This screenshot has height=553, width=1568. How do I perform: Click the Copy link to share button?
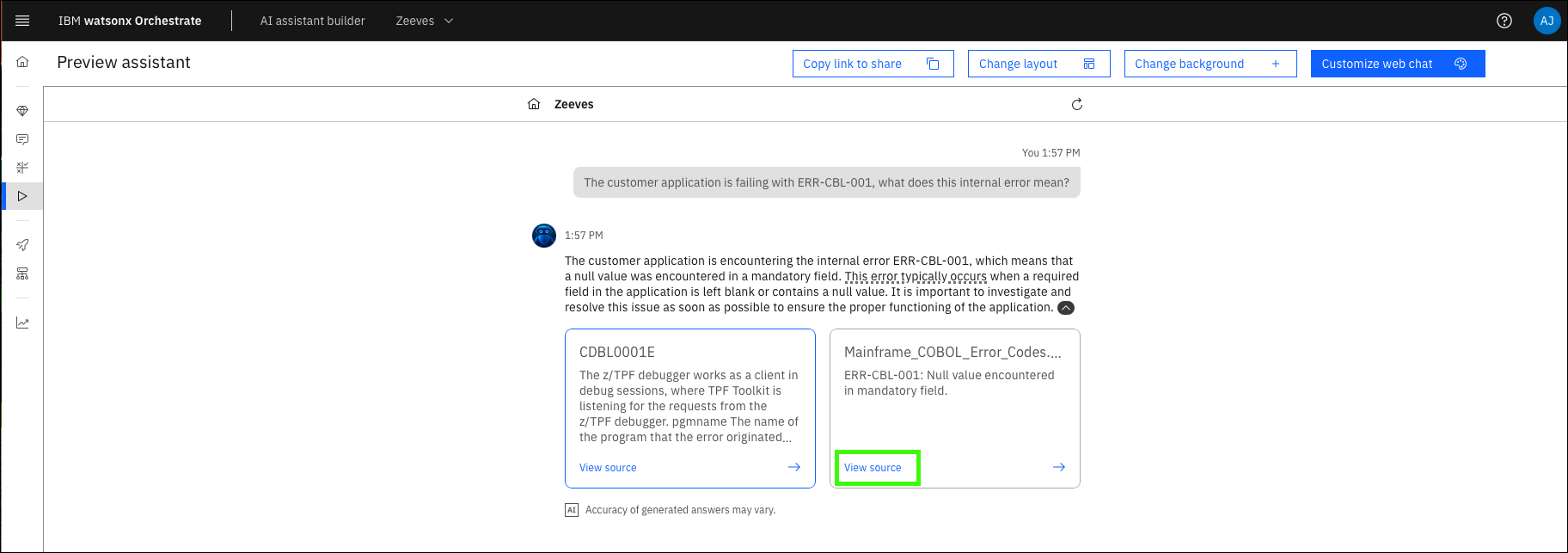coord(873,64)
